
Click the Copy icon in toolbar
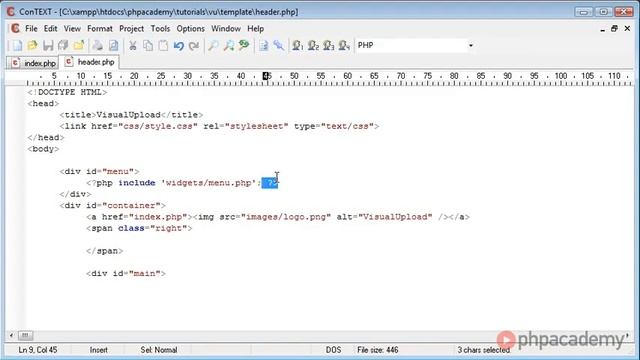click(x=148, y=45)
